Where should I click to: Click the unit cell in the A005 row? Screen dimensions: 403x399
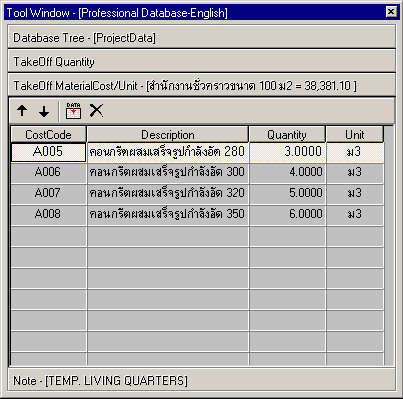point(355,152)
